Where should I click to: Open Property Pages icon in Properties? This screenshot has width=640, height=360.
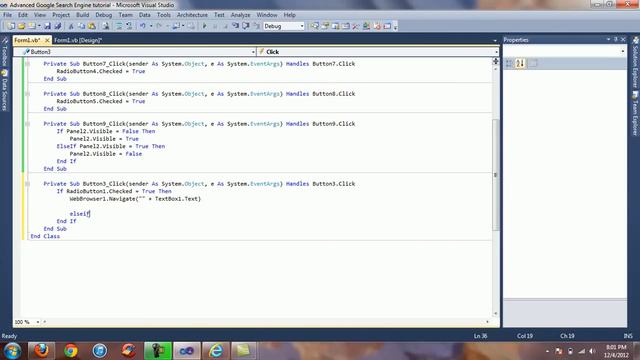tap(533, 63)
